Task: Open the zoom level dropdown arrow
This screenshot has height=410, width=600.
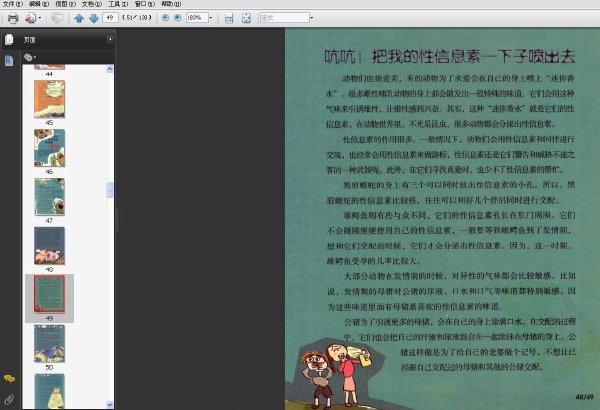Action: pos(210,18)
